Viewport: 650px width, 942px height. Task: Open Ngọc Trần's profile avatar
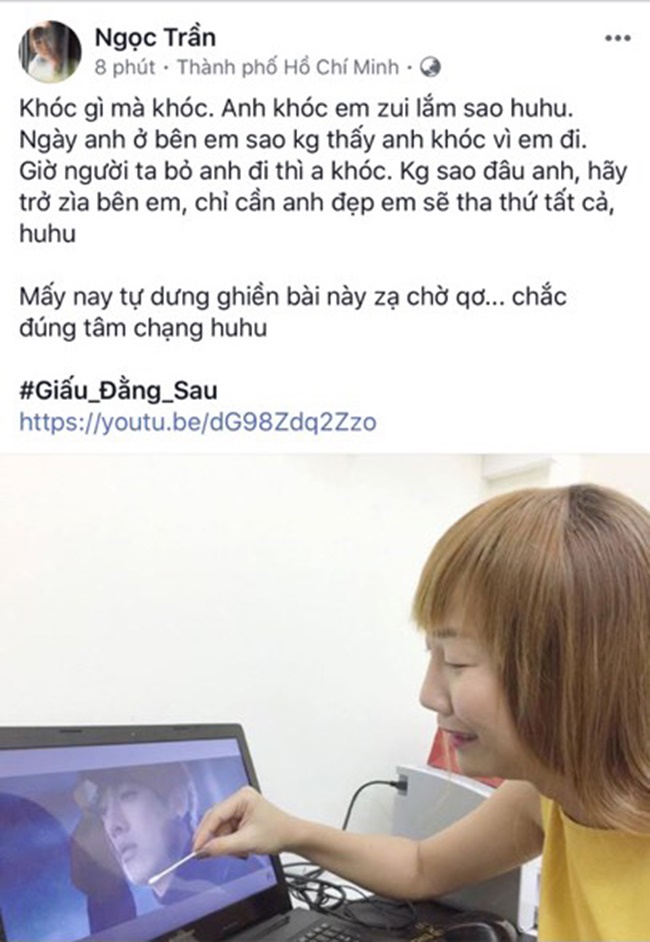point(49,51)
